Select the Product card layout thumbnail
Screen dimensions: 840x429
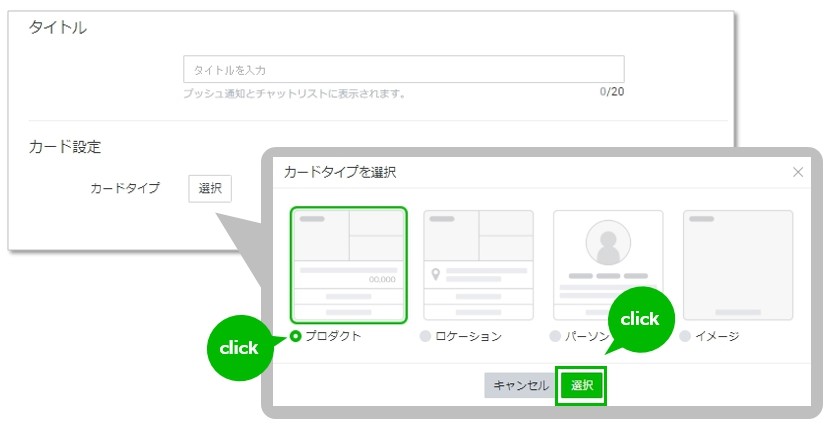click(348, 265)
